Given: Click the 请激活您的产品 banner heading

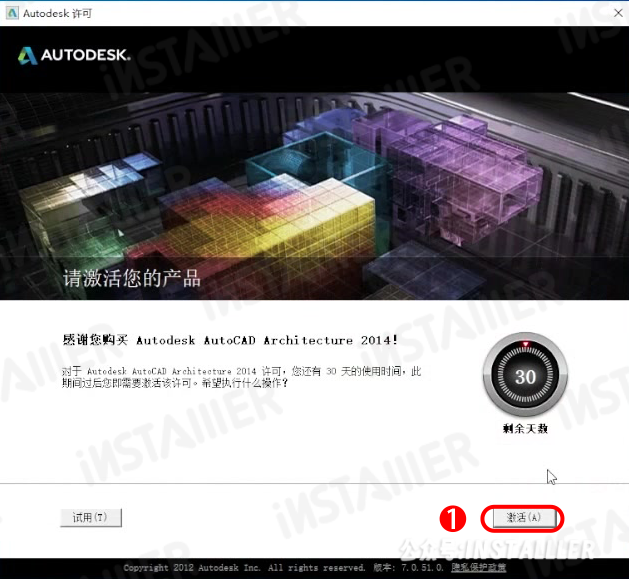Looking at the screenshot, I should (132, 278).
